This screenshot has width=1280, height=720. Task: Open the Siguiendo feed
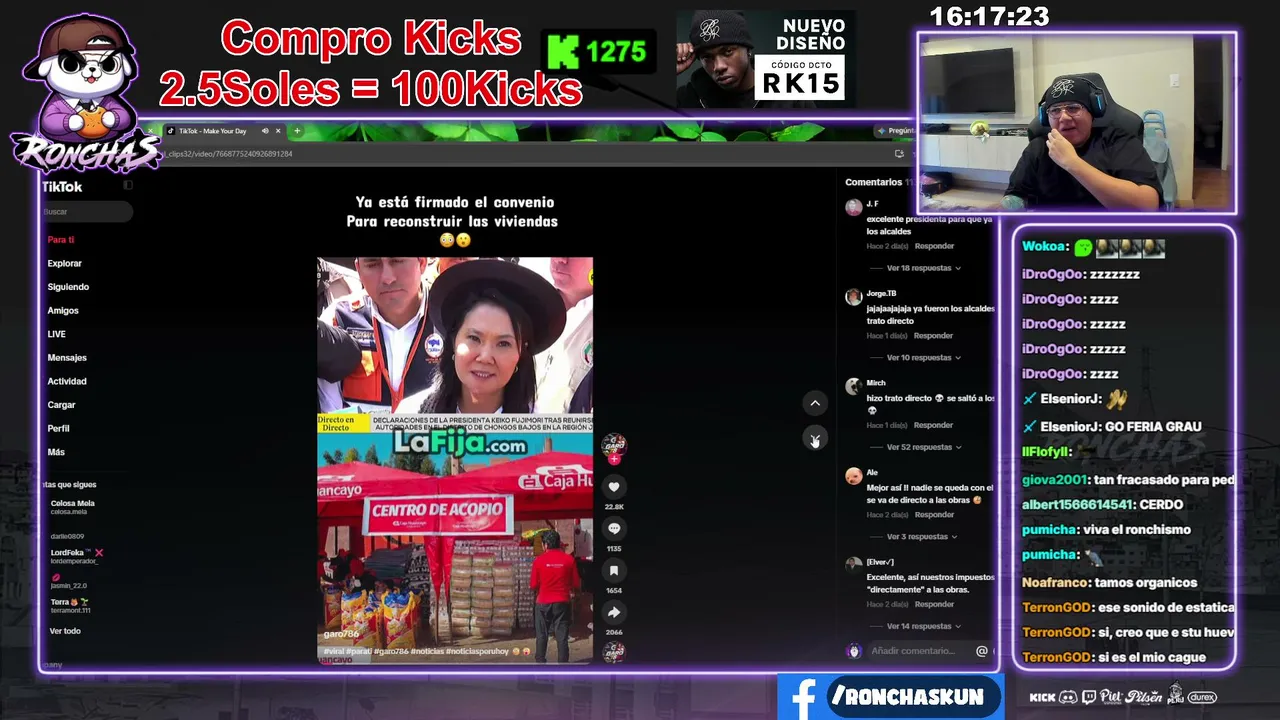click(68, 287)
